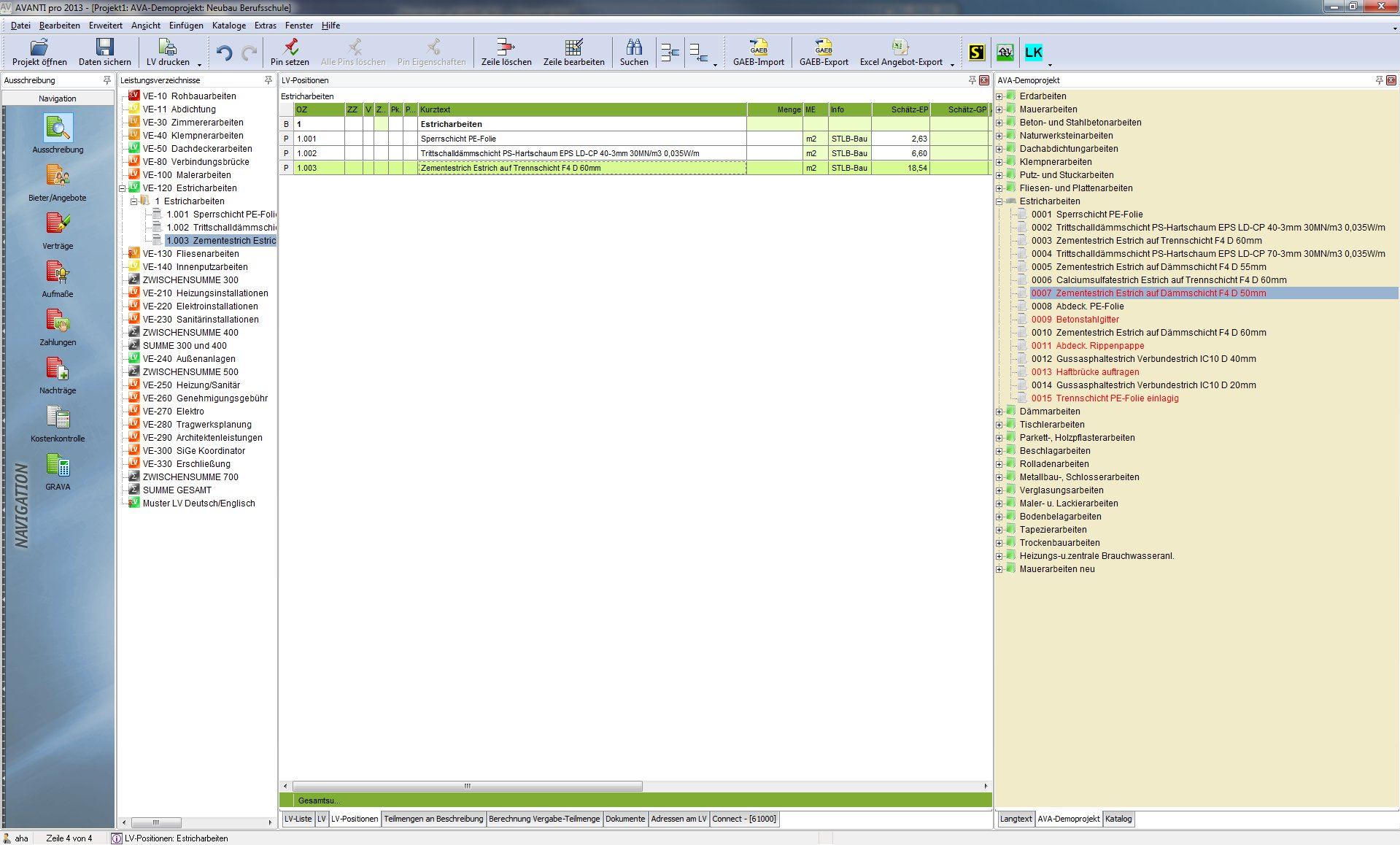Open the Zahlungen module
Viewport: 1400px width, 845px height.
58,327
